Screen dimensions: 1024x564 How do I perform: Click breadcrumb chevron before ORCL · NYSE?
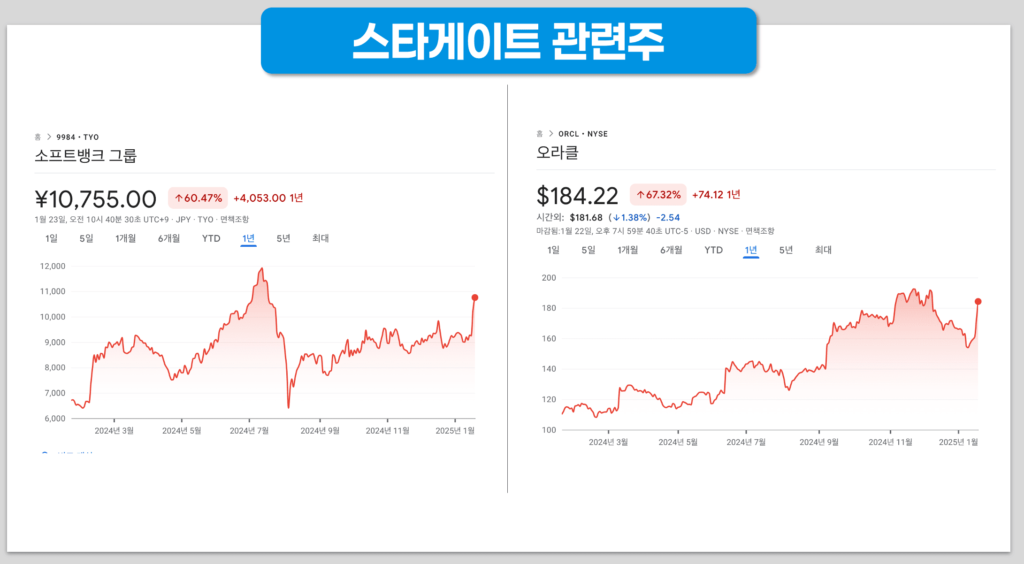coord(551,134)
